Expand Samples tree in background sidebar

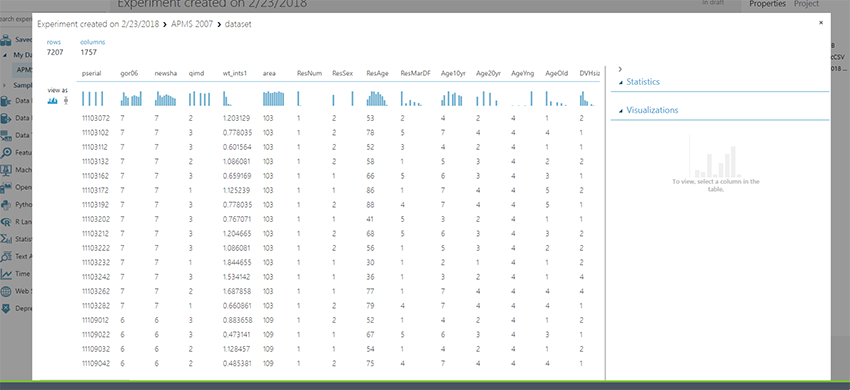pos(5,86)
